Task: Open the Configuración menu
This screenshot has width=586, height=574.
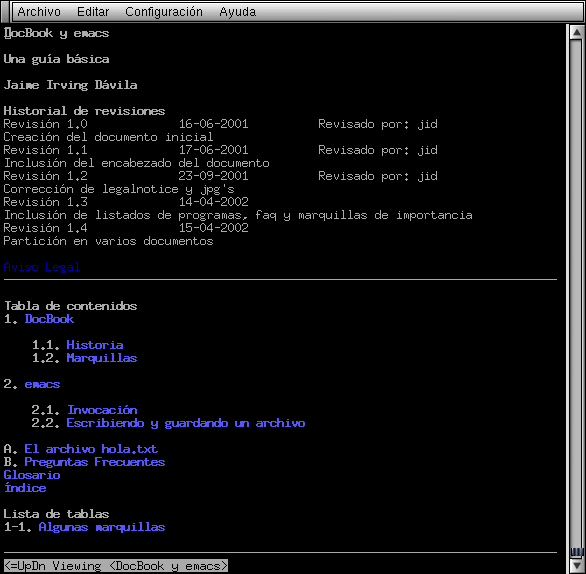Action: tap(164, 12)
